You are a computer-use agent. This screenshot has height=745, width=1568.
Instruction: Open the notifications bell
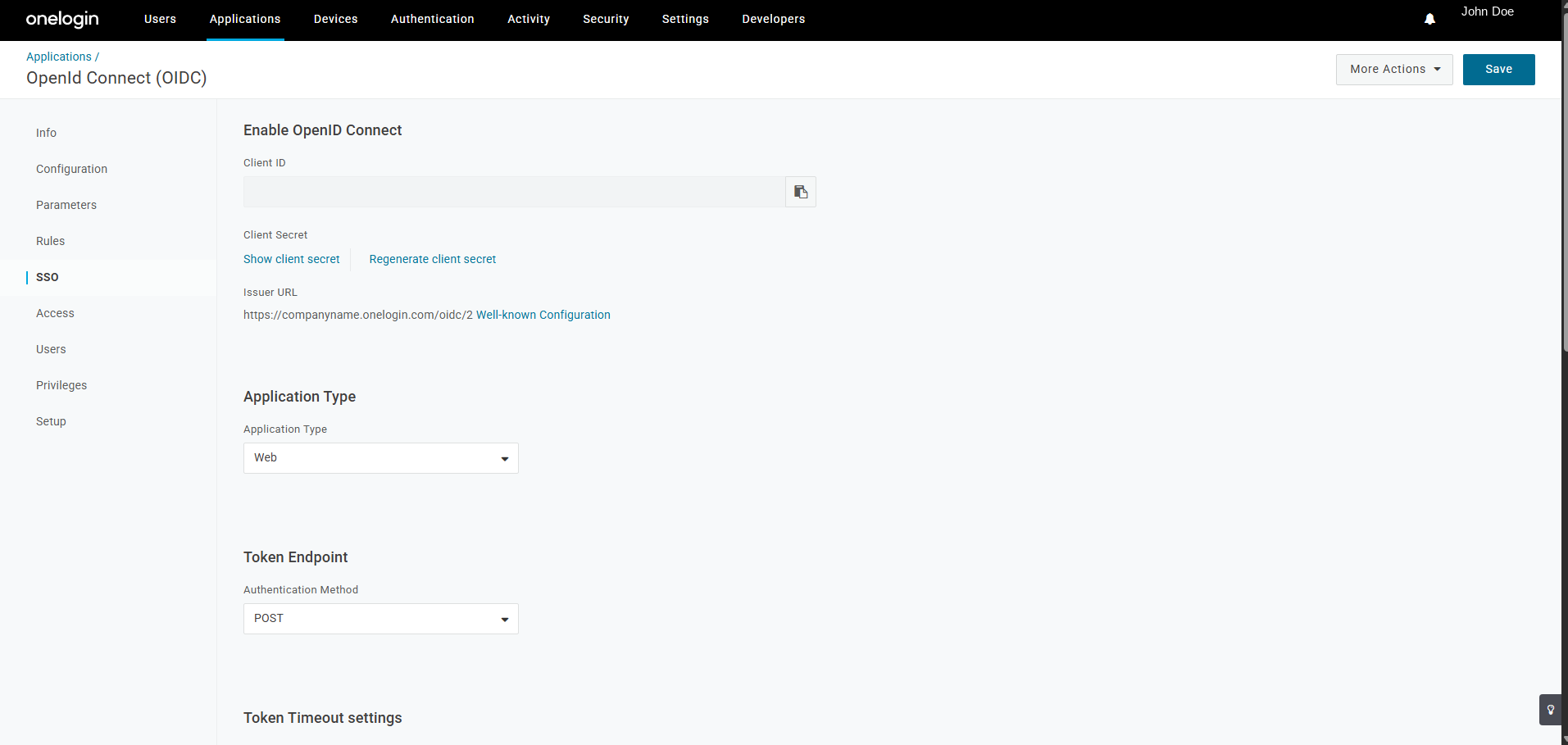click(1429, 19)
